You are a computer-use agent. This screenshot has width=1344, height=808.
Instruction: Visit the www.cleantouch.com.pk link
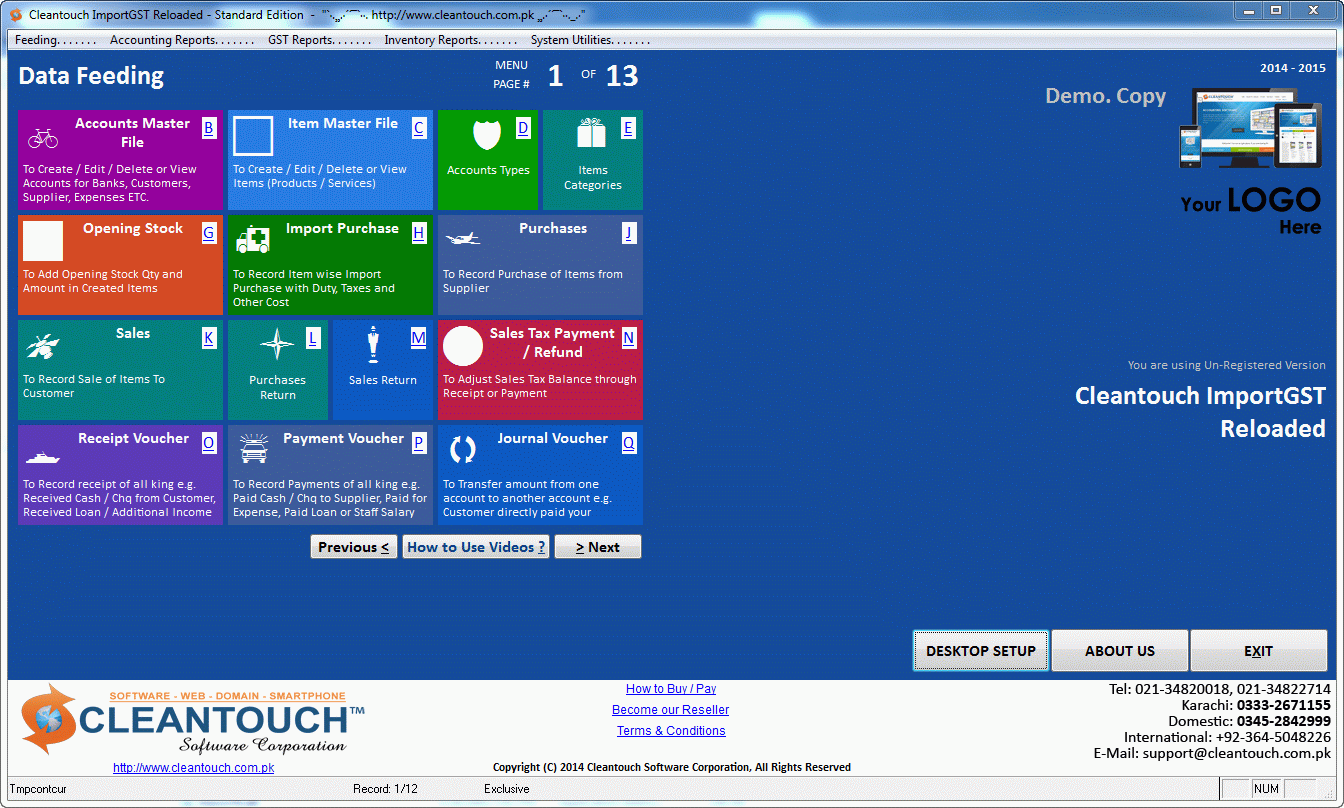click(194, 768)
